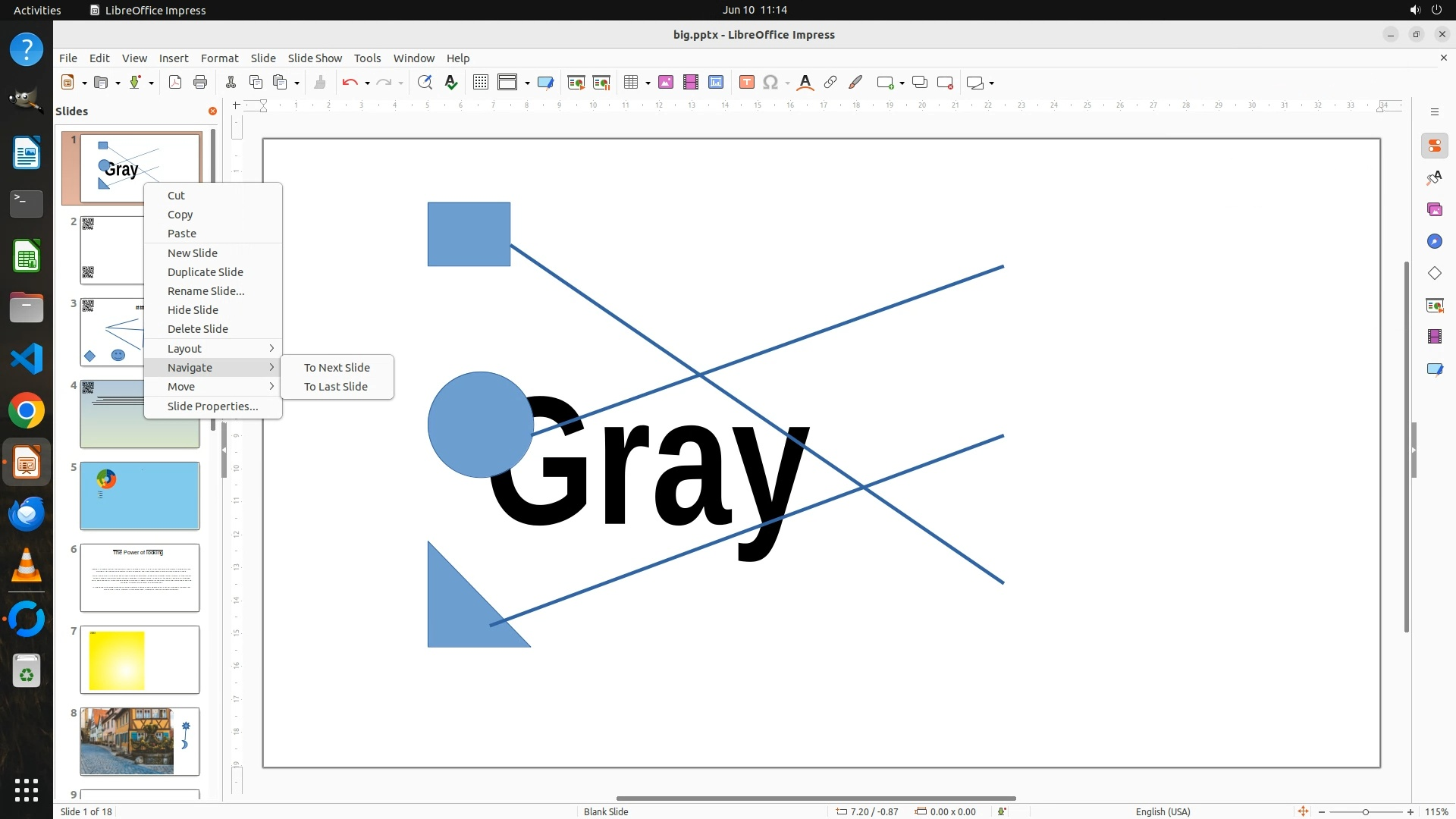Click Duplicate Slide in the context menu
Viewport: 1456px width, 819px height.
point(205,271)
